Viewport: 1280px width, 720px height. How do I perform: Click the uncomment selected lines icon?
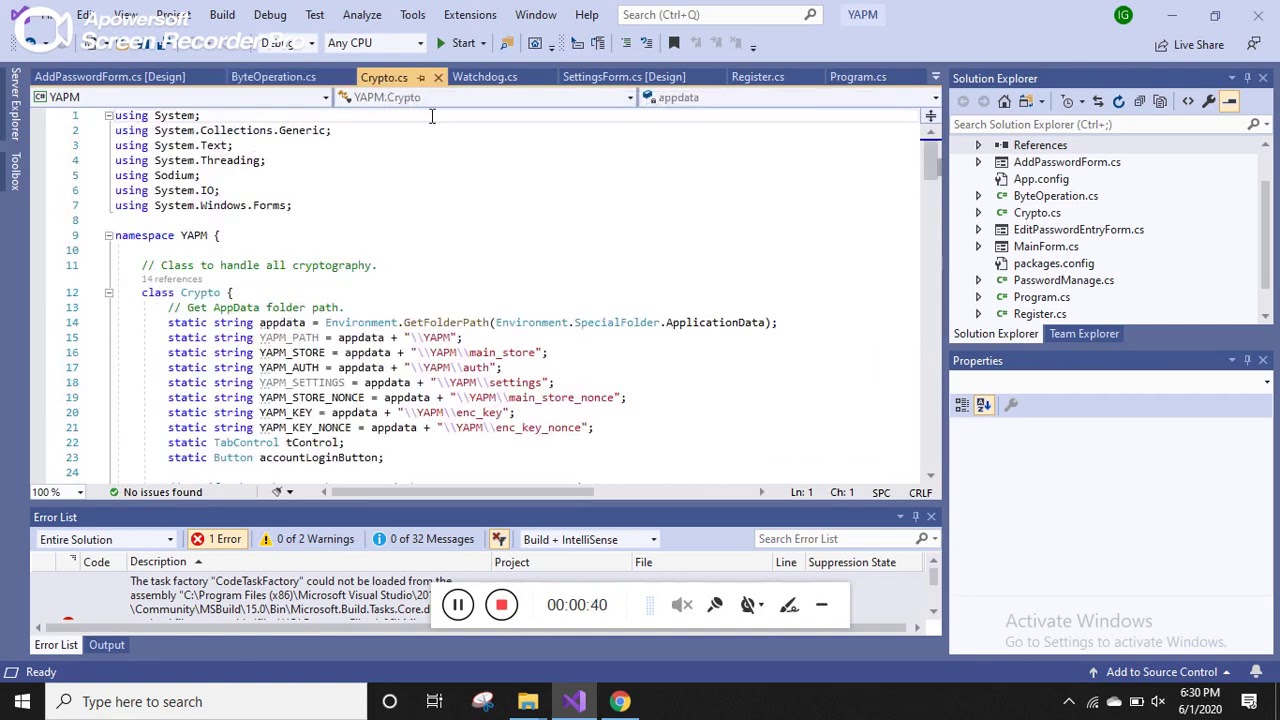pyautogui.click(x=645, y=43)
